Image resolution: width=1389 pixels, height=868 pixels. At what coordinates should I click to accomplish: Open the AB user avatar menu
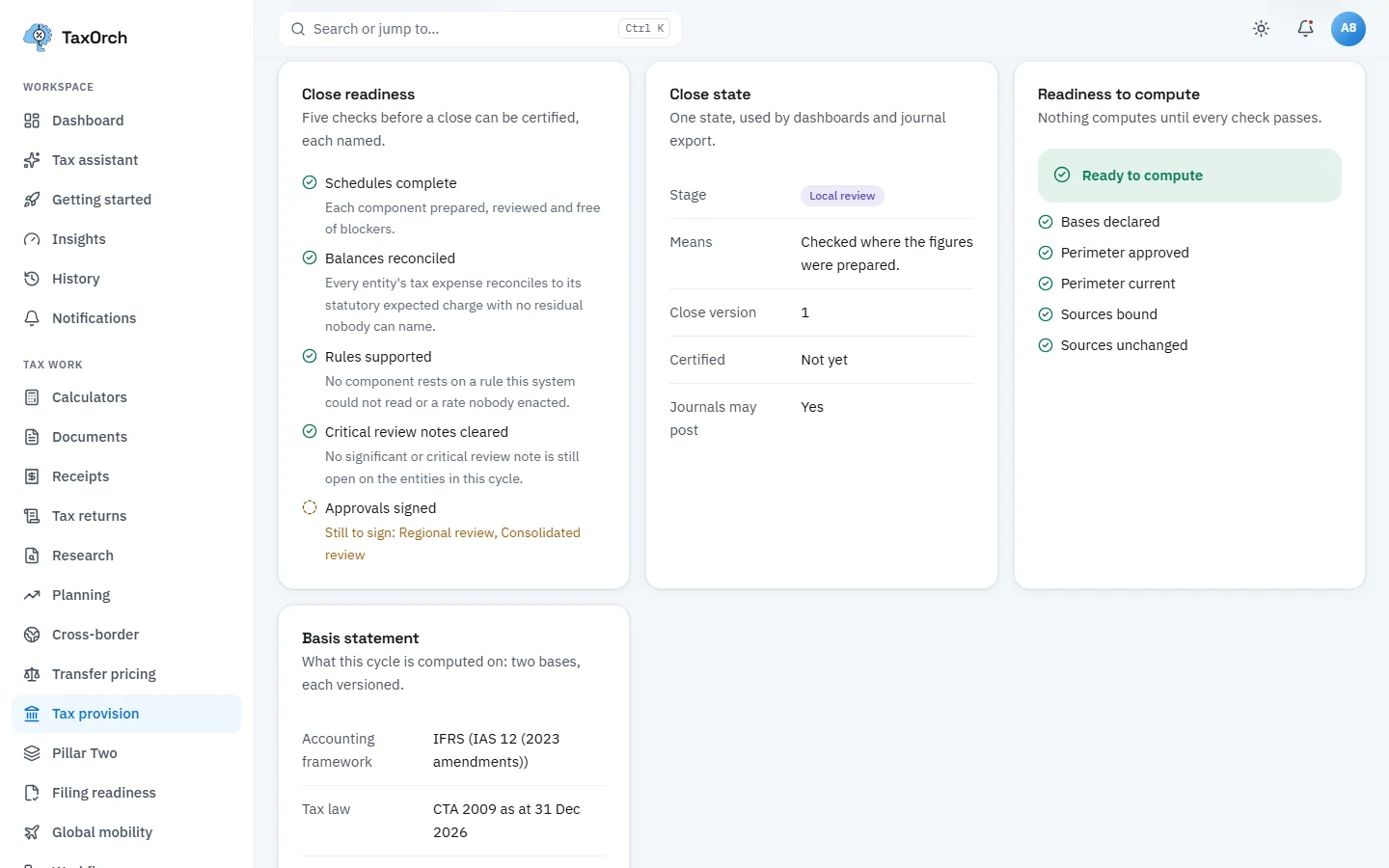(1348, 29)
